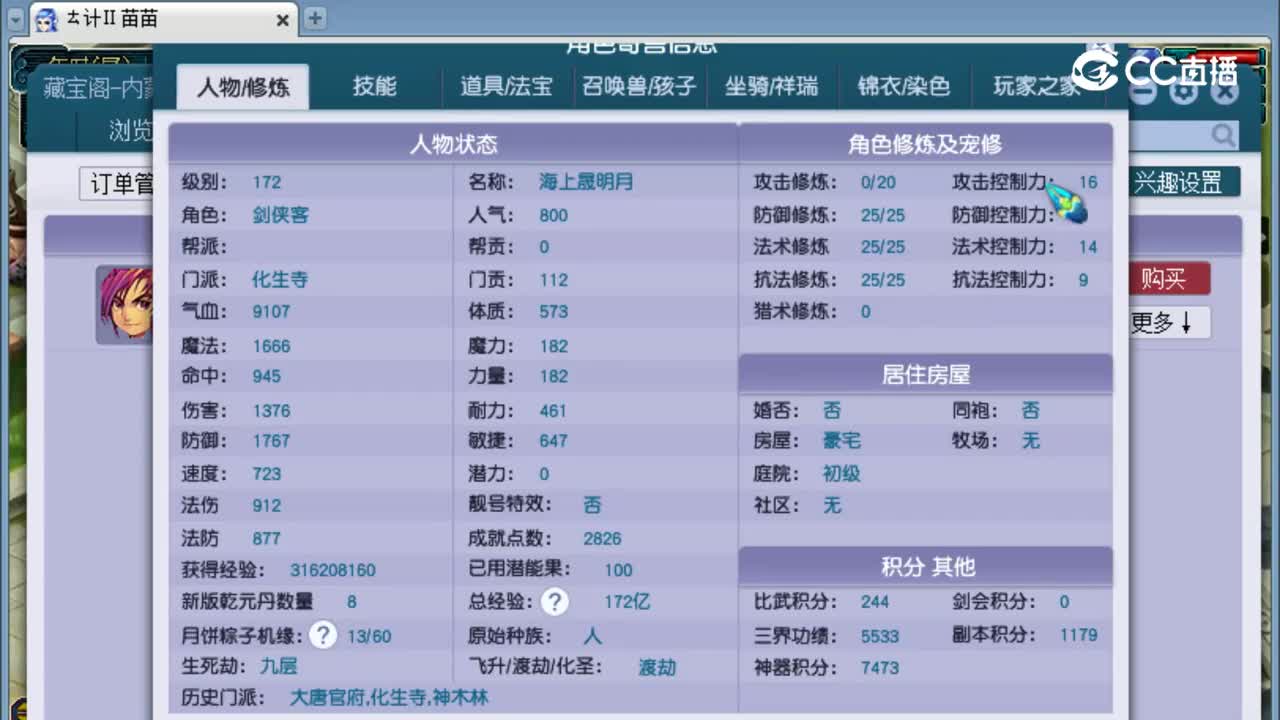Click the 角色修炼及宠修 section header

point(925,145)
